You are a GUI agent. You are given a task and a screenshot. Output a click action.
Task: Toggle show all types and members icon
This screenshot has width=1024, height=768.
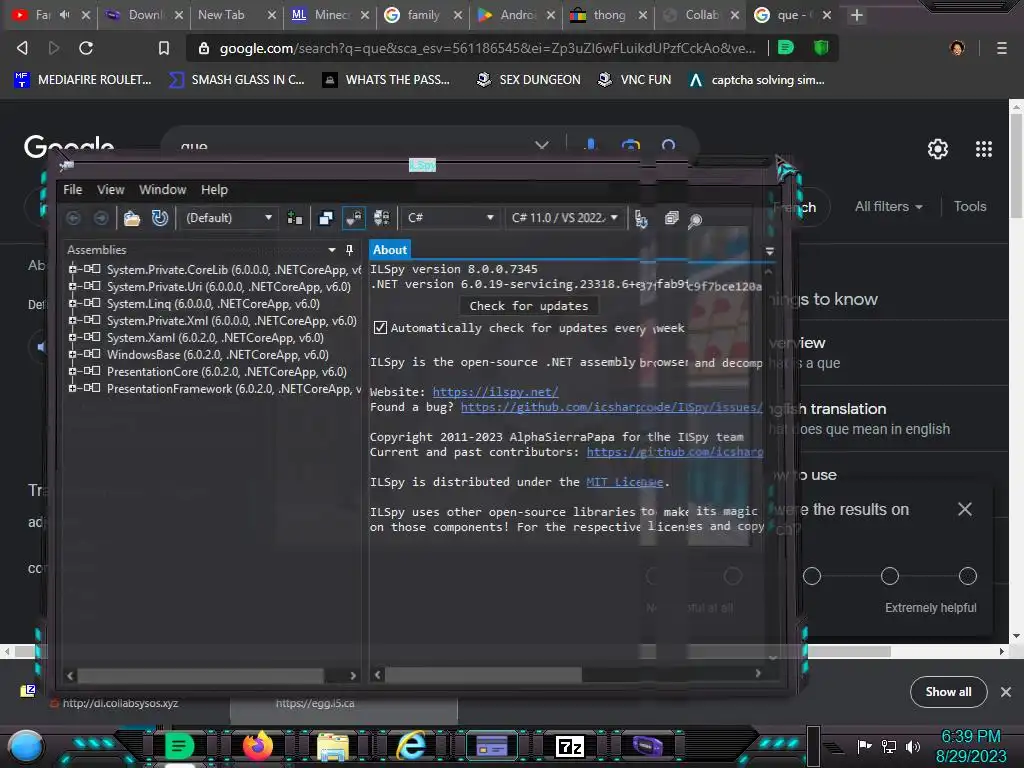point(381,218)
